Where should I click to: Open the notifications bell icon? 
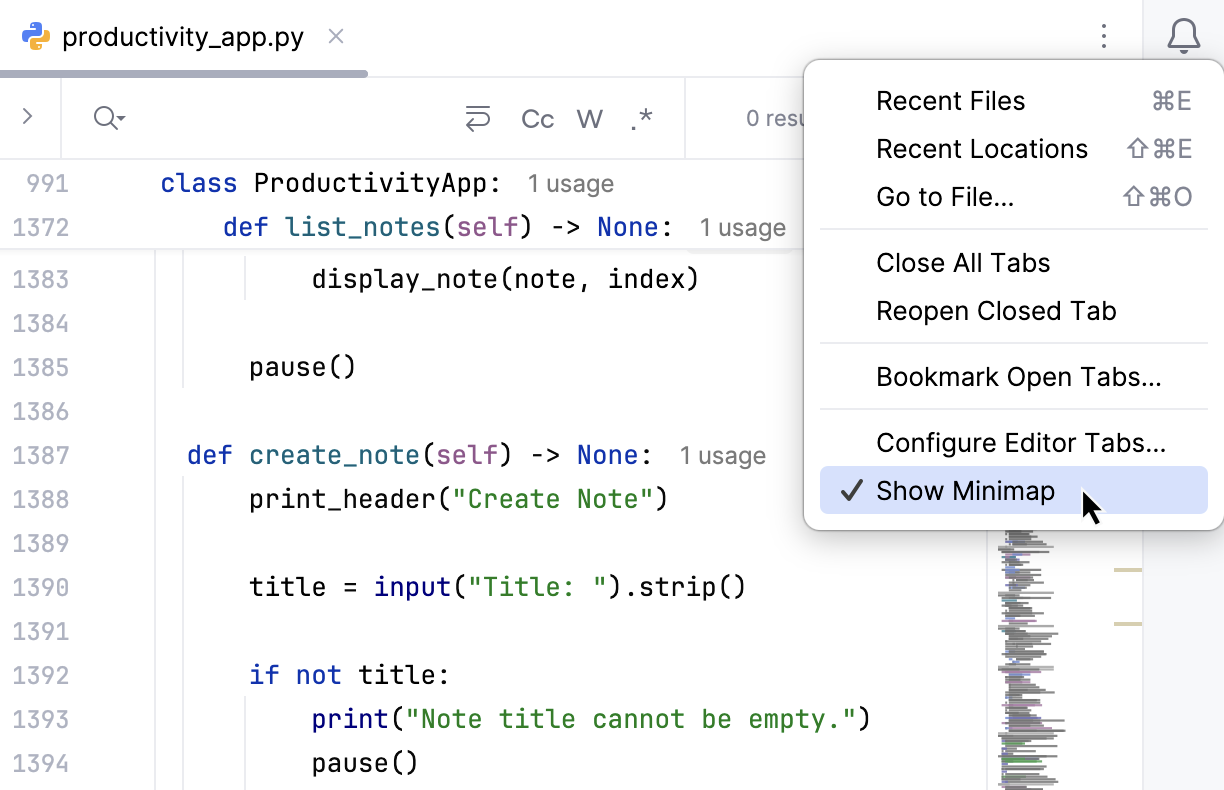(x=1184, y=37)
